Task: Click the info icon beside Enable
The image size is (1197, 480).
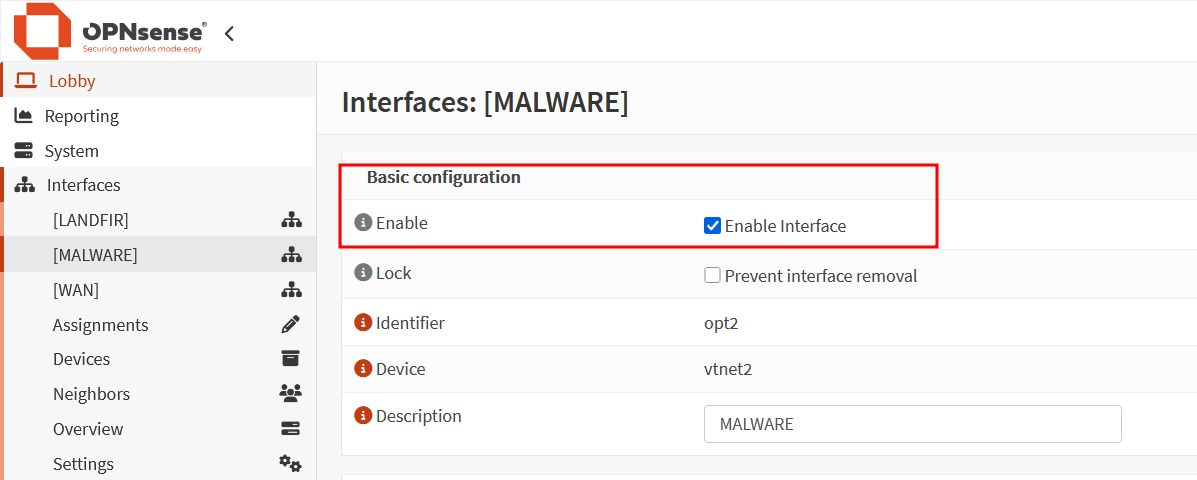Action: (x=363, y=224)
